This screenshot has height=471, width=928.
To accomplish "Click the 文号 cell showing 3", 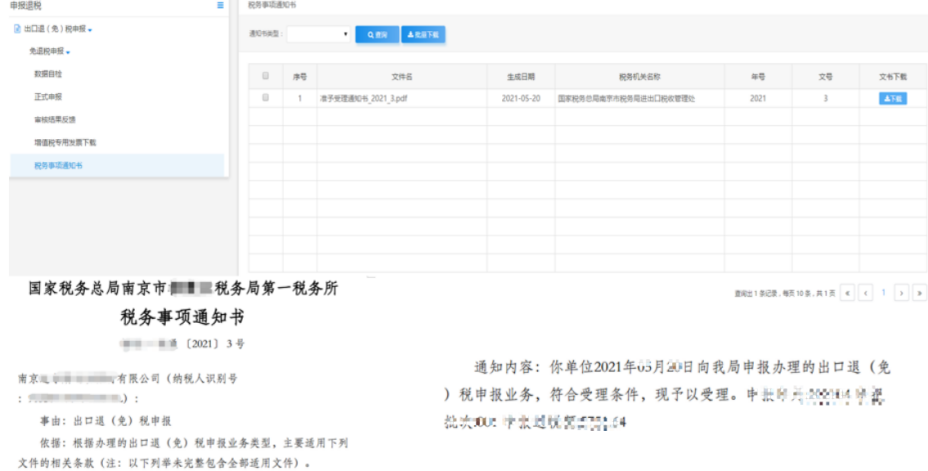I will pyautogui.click(x=826, y=99).
